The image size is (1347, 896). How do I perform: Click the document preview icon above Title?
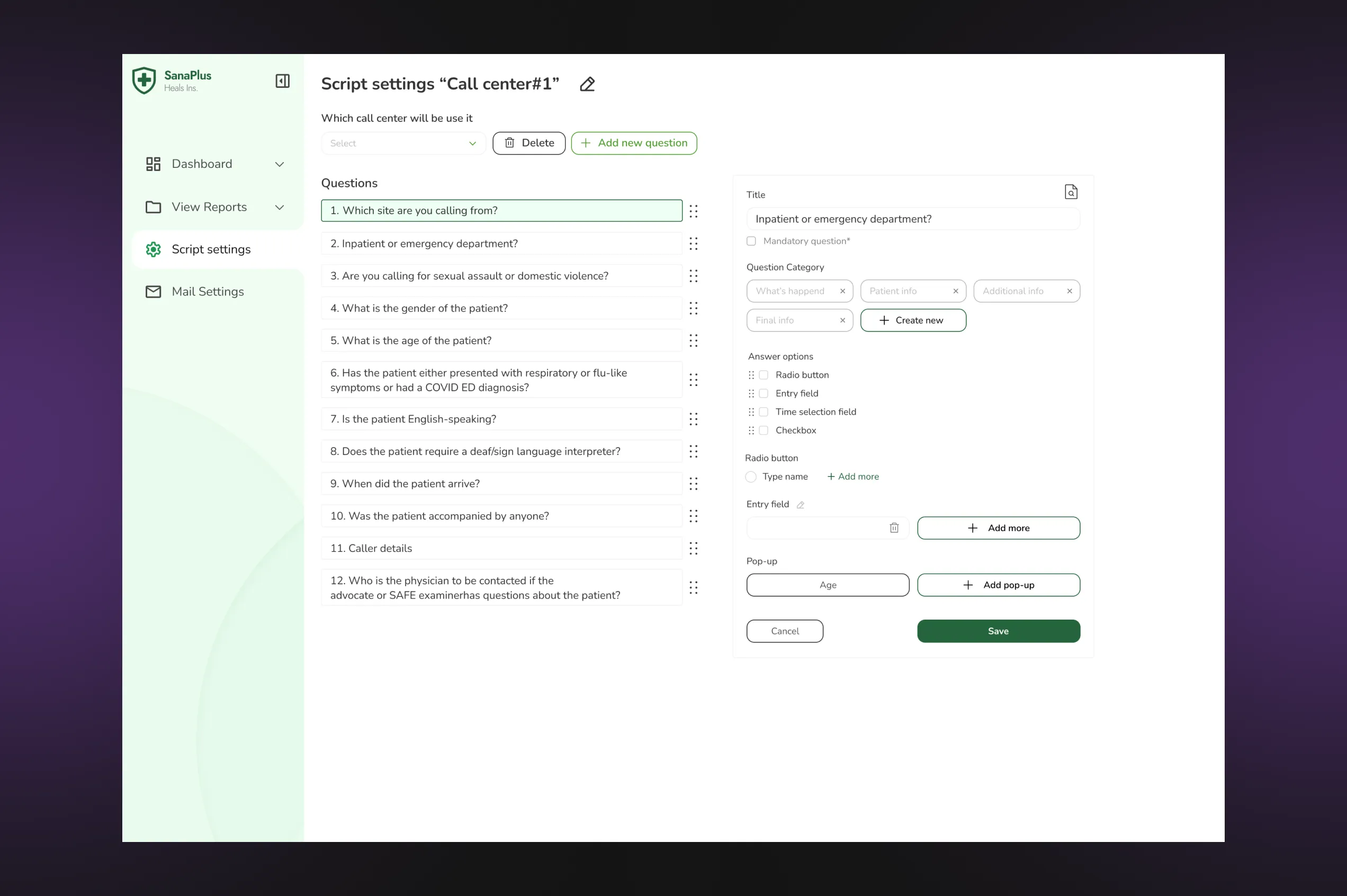click(1071, 192)
